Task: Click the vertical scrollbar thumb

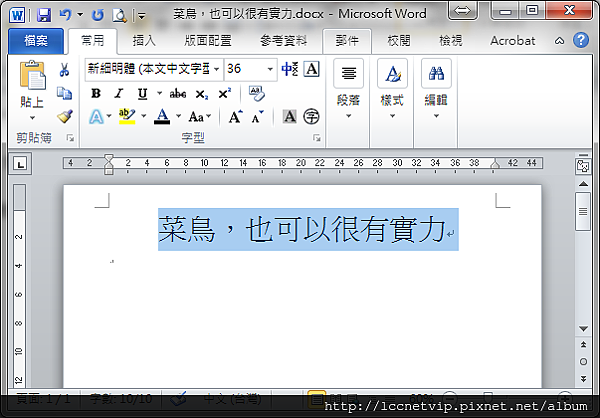Action: click(583, 212)
